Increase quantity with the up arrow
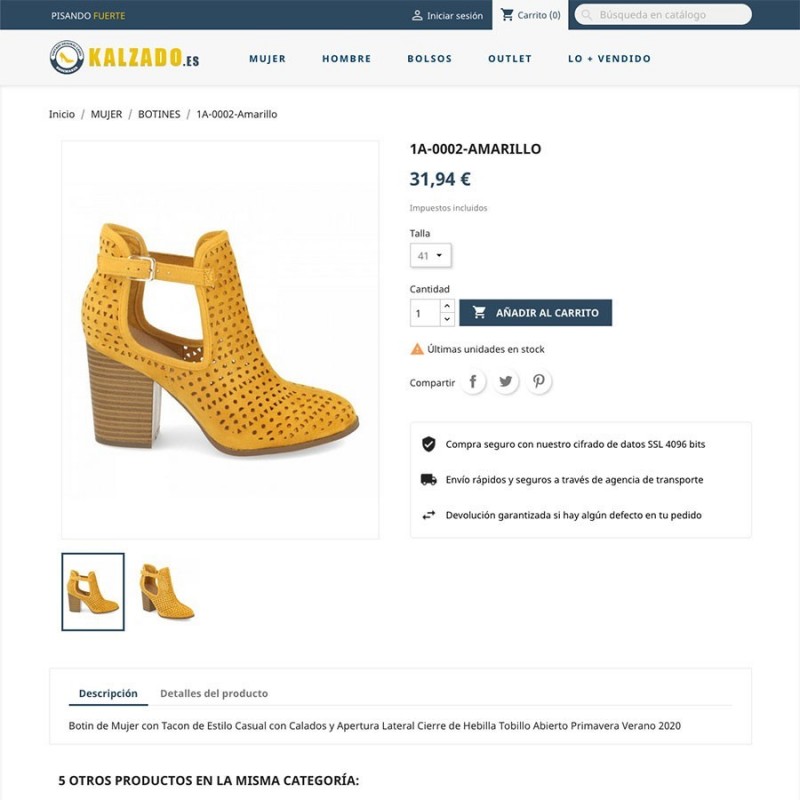This screenshot has height=800, width=800. 447,306
